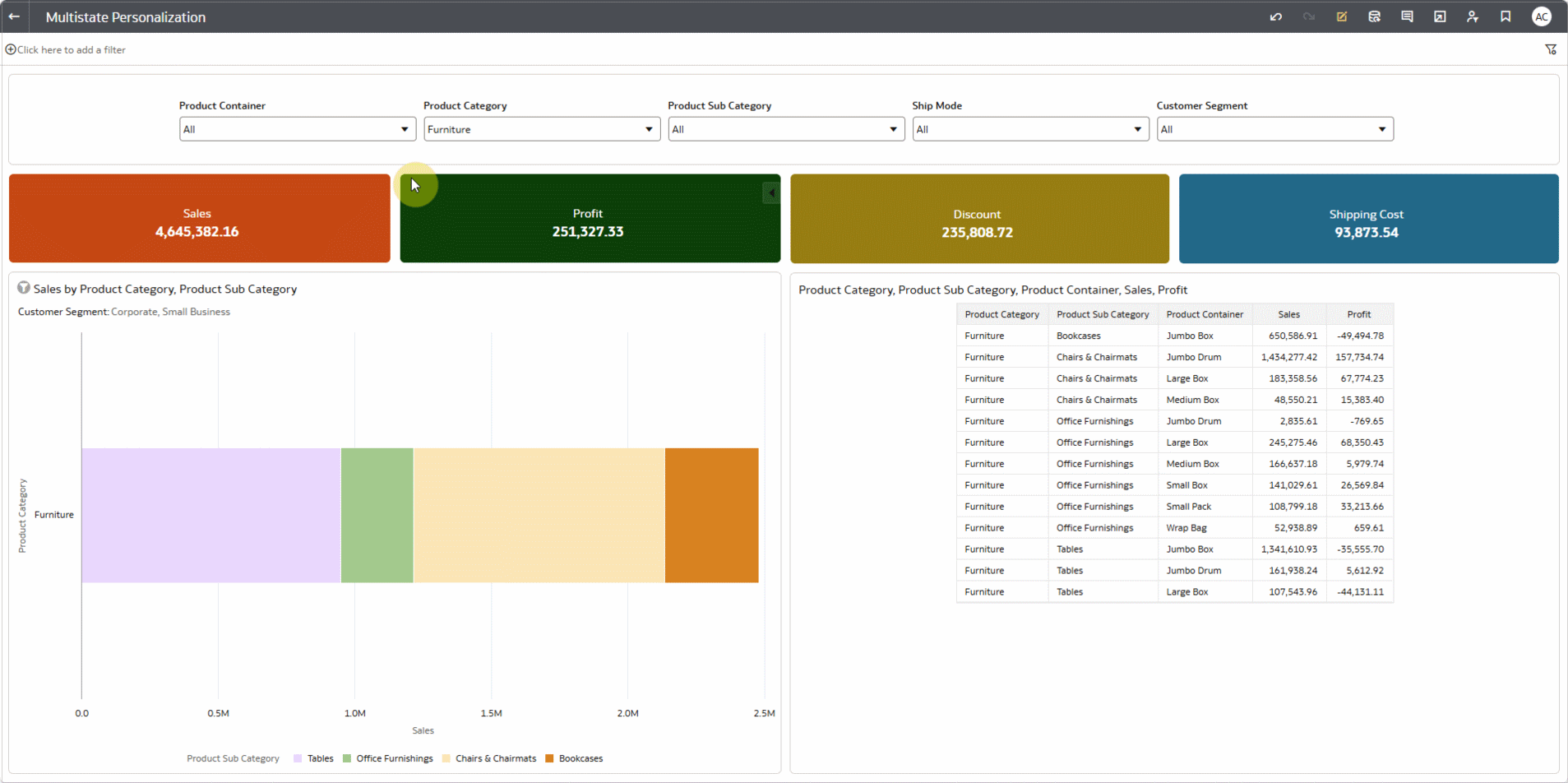
Task: Sort table by the Profit column header
Action: (1358, 314)
